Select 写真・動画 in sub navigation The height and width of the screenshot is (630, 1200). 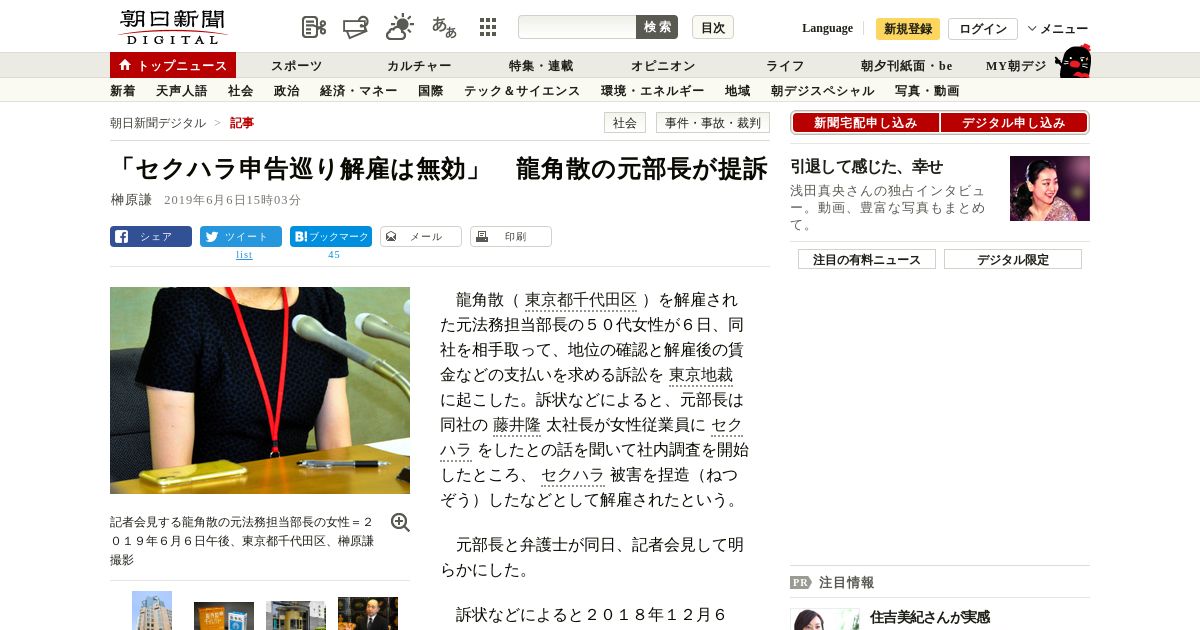[927, 91]
